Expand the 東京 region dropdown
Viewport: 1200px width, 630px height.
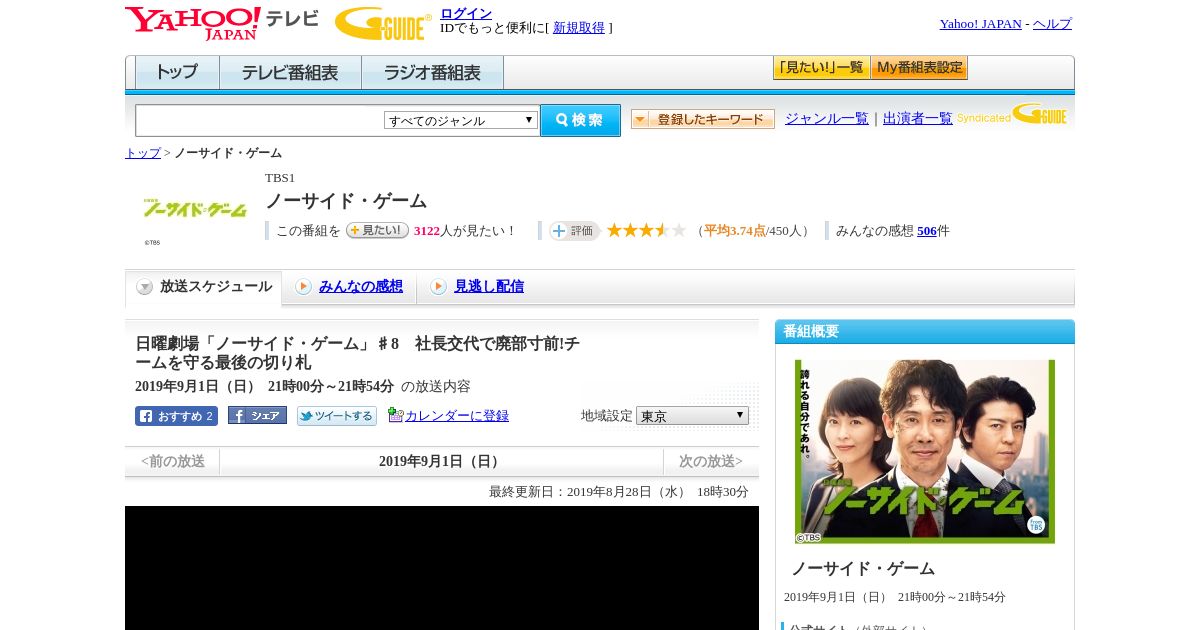coord(692,415)
